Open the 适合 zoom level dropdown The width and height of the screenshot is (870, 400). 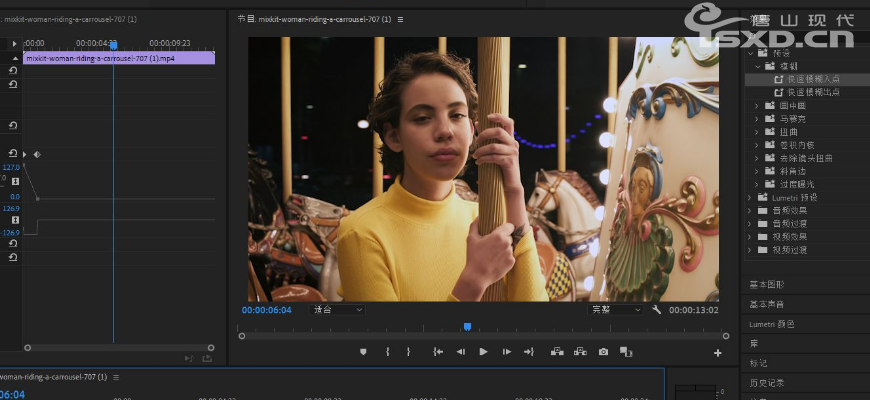pos(337,310)
